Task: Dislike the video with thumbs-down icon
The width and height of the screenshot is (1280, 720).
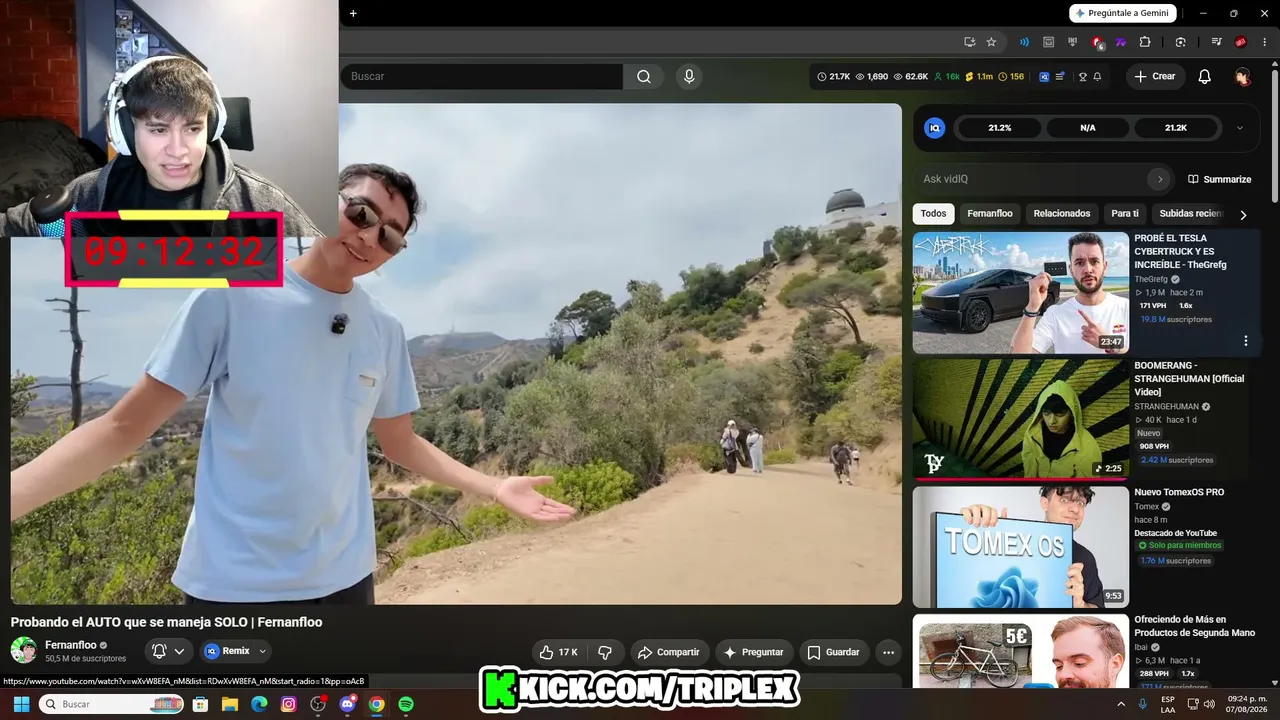Action: 605,652
